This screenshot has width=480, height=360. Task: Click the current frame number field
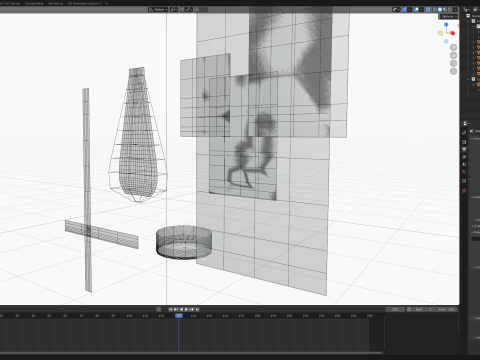pyautogui.click(x=395, y=309)
